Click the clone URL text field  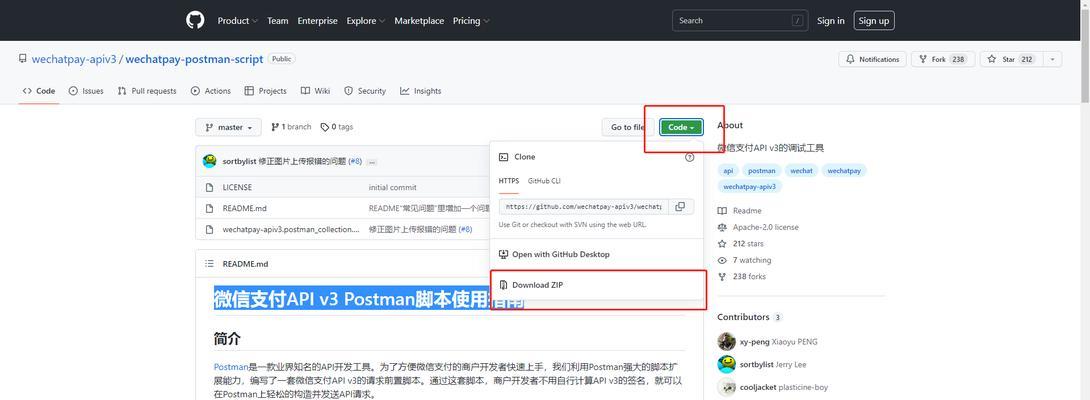(x=583, y=207)
